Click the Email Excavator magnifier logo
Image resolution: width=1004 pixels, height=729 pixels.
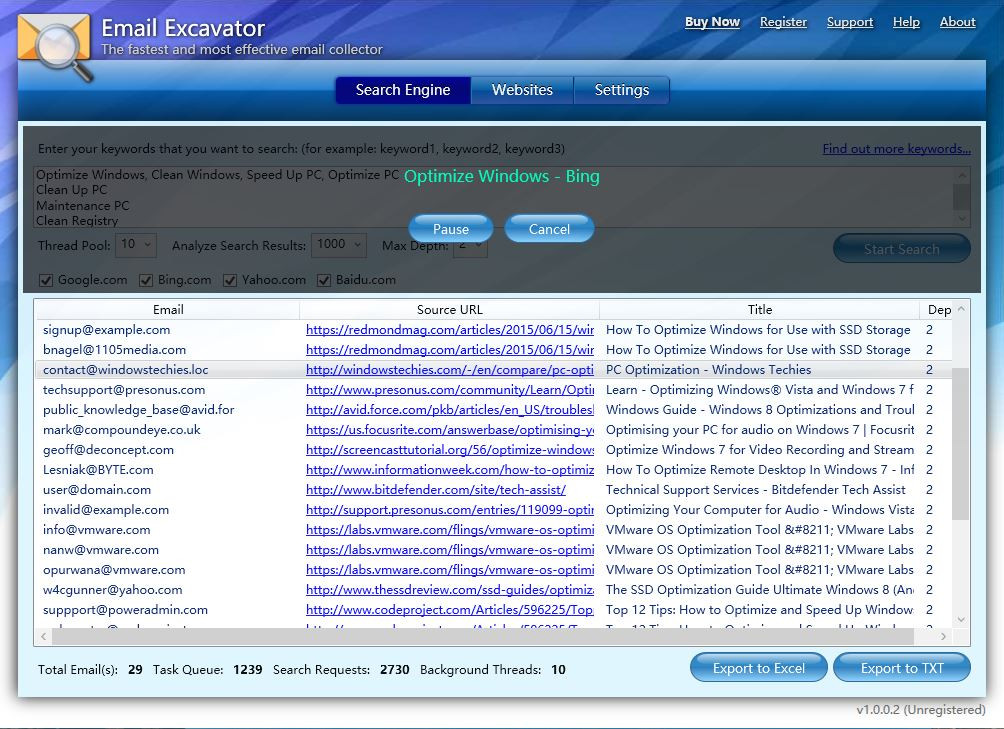click(55, 47)
